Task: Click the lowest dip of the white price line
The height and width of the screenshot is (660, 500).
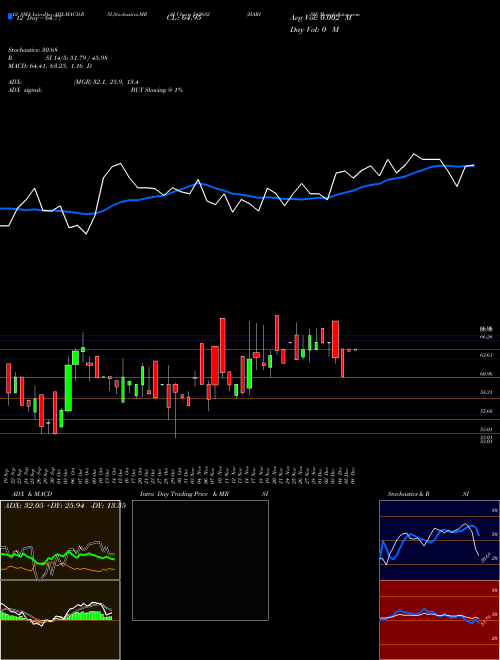Action: (87, 234)
